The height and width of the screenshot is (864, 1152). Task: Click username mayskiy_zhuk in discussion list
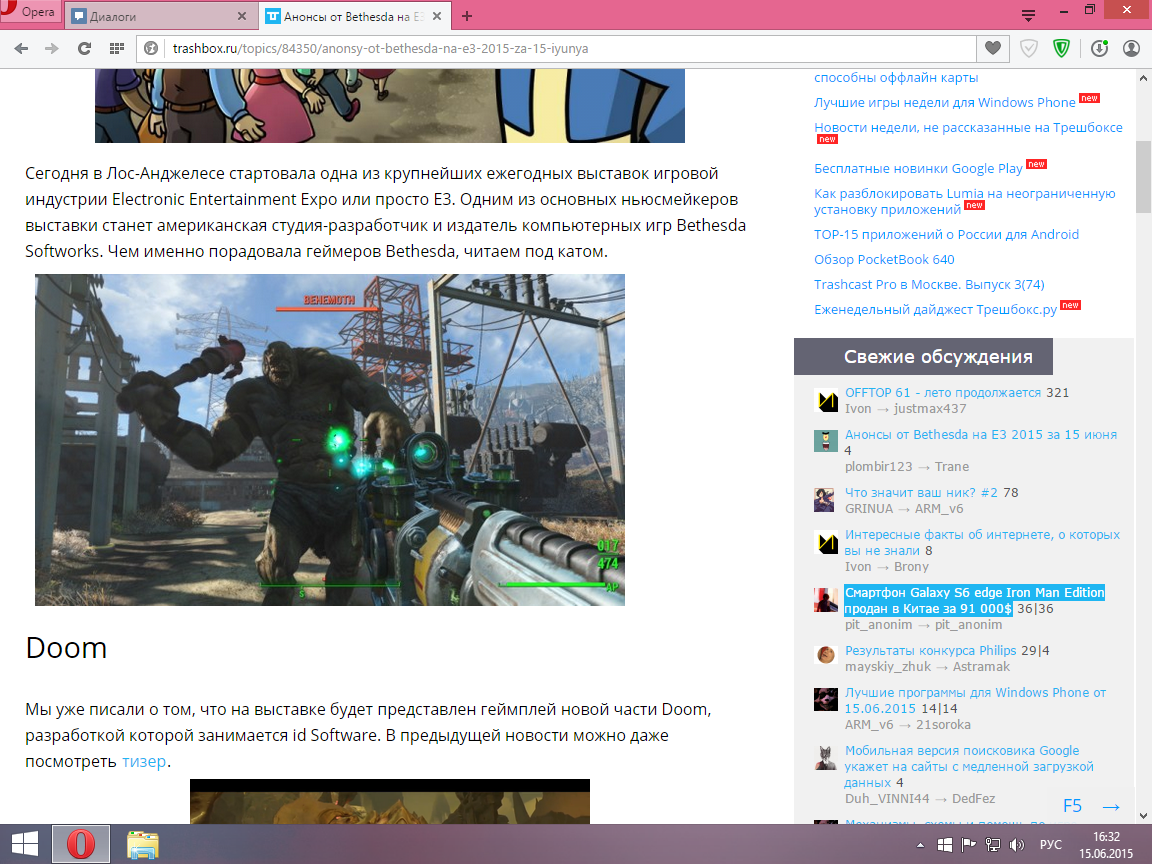(x=888, y=666)
